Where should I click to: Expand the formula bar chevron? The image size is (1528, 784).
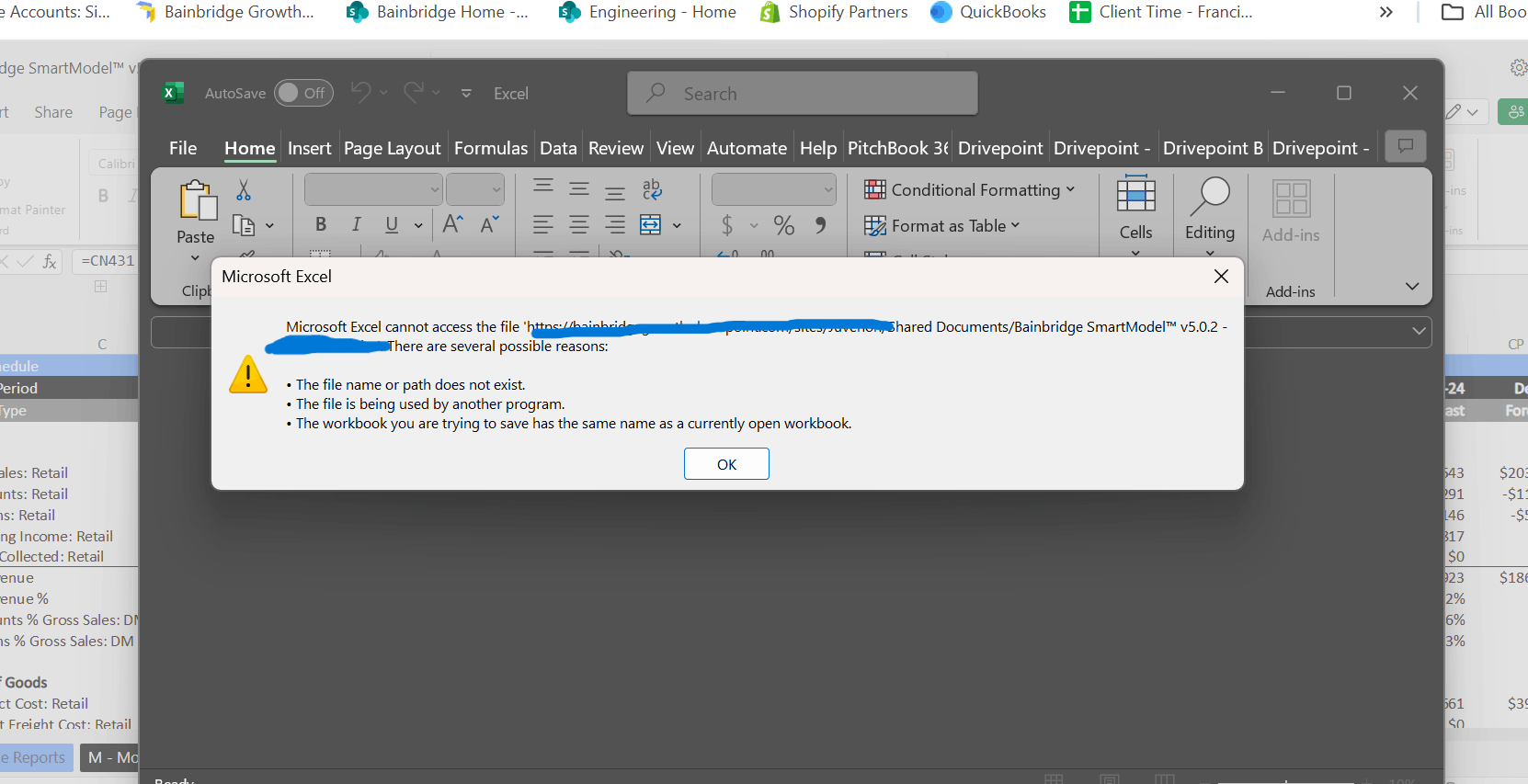pos(1420,331)
